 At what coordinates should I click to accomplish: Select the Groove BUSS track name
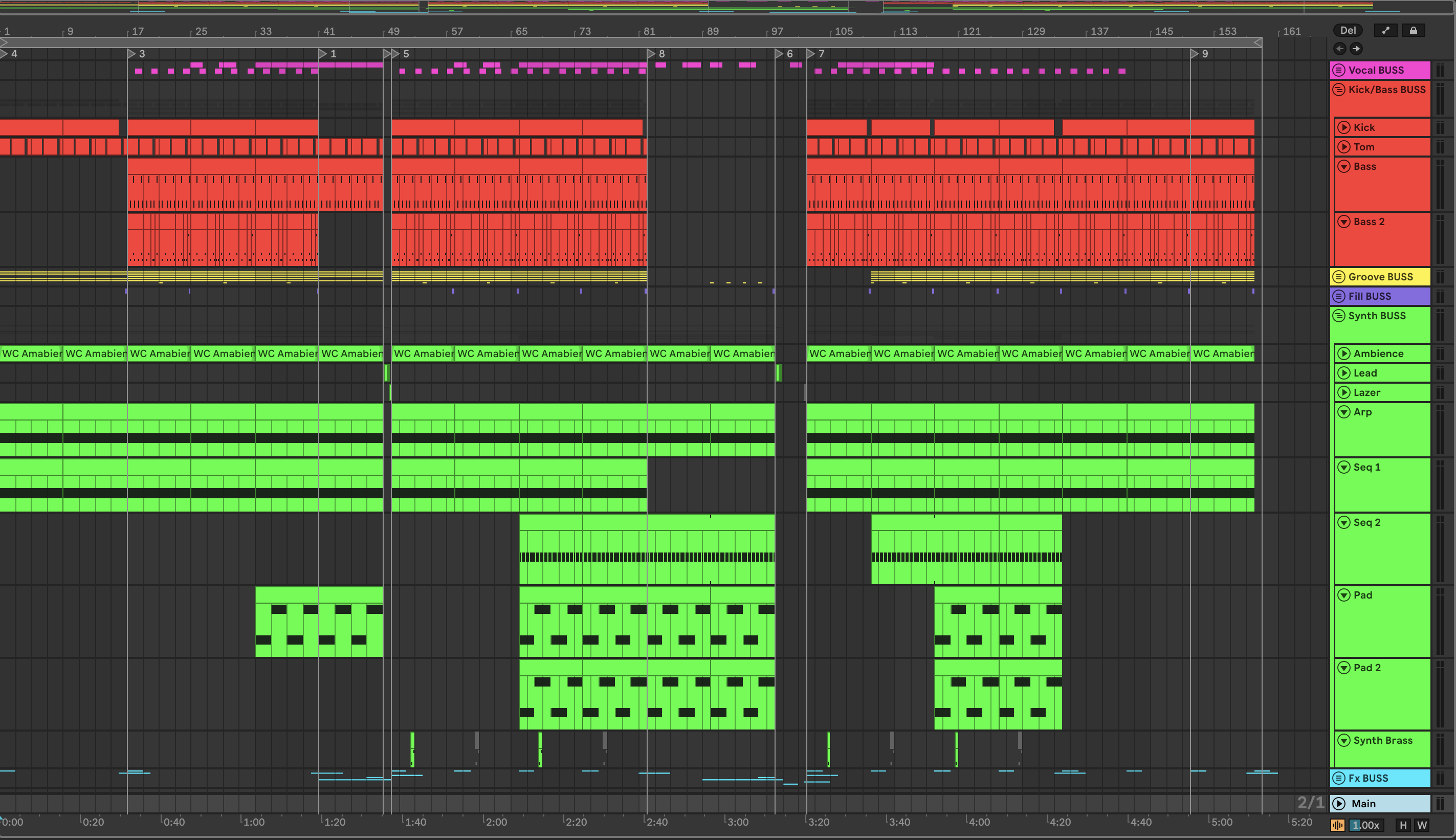point(1380,276)
